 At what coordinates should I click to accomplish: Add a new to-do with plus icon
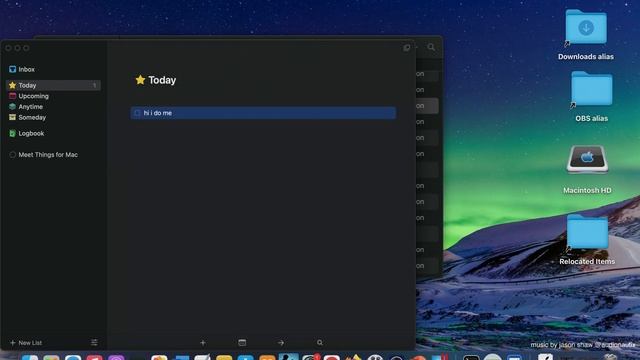tap(203, 343)
